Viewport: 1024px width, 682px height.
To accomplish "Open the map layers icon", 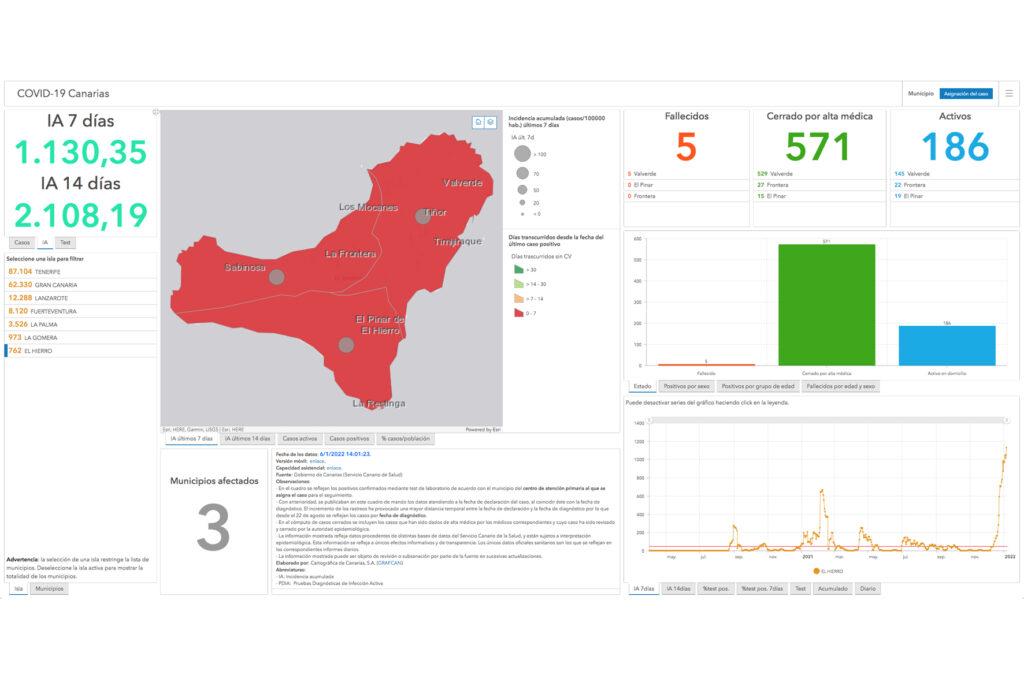I will [490, 122].
